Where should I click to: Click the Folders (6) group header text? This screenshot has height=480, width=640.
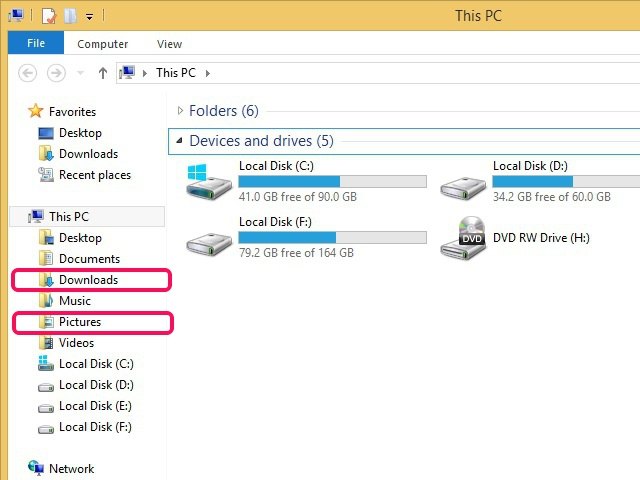point(224,111)
